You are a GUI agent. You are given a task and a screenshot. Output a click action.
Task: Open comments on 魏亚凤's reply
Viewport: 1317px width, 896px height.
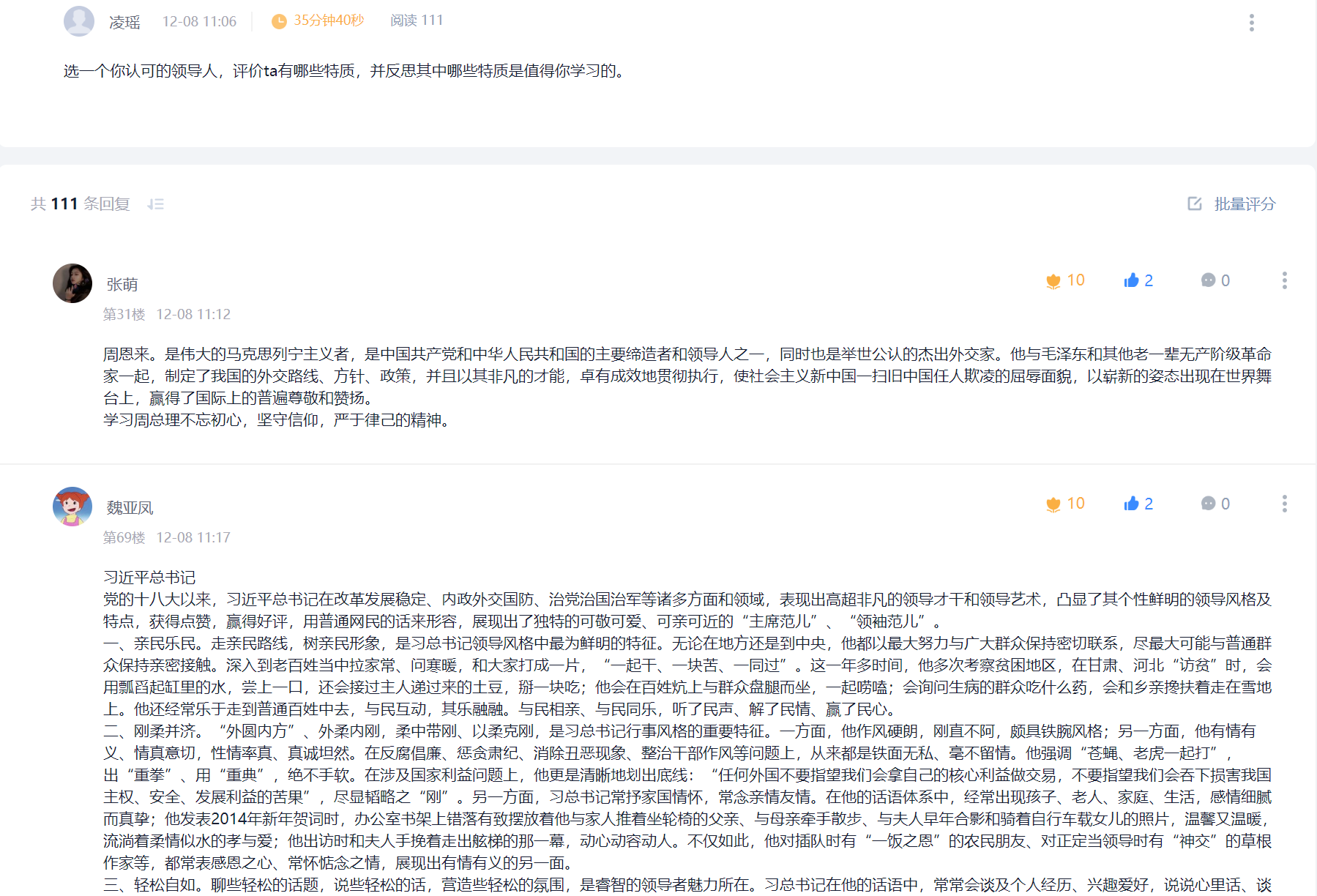1215,504
